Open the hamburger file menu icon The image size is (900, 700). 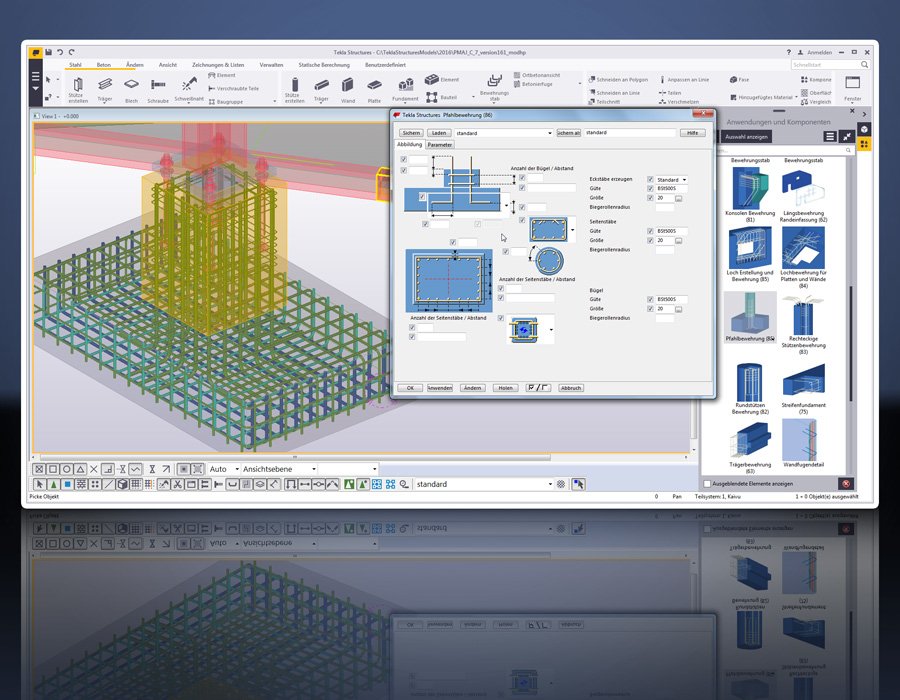click(36, 76)
